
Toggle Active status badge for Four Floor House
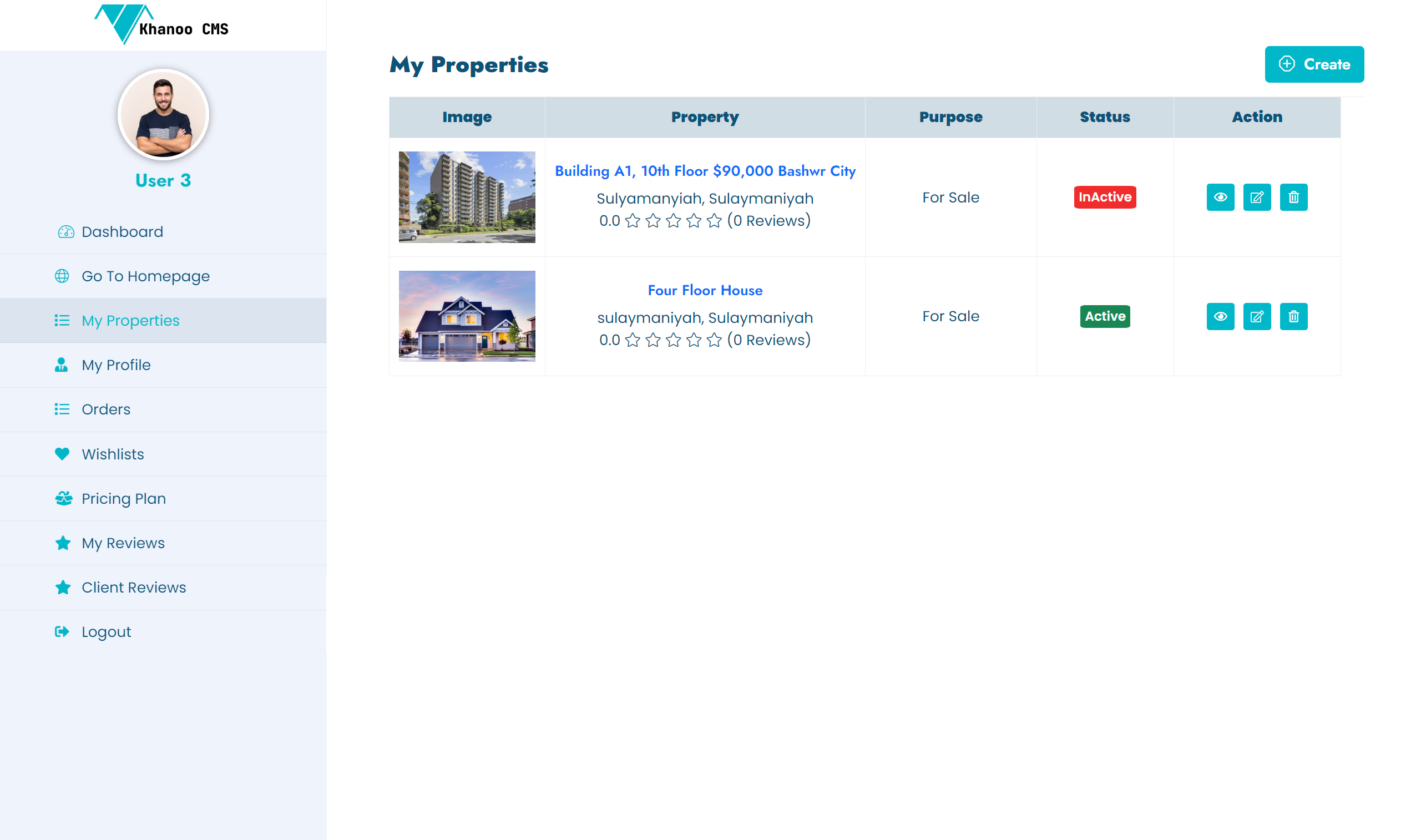tap(1105, 316)
